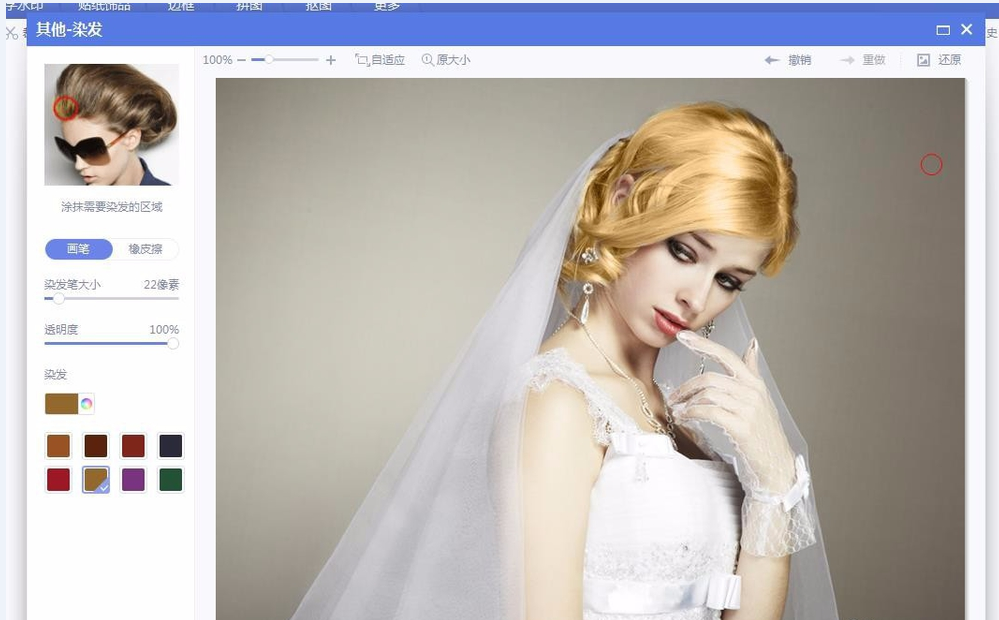
Task: Switch to the 橡皮擦 eraser mode
Action: pyautogui.click(x=146, y=249)
